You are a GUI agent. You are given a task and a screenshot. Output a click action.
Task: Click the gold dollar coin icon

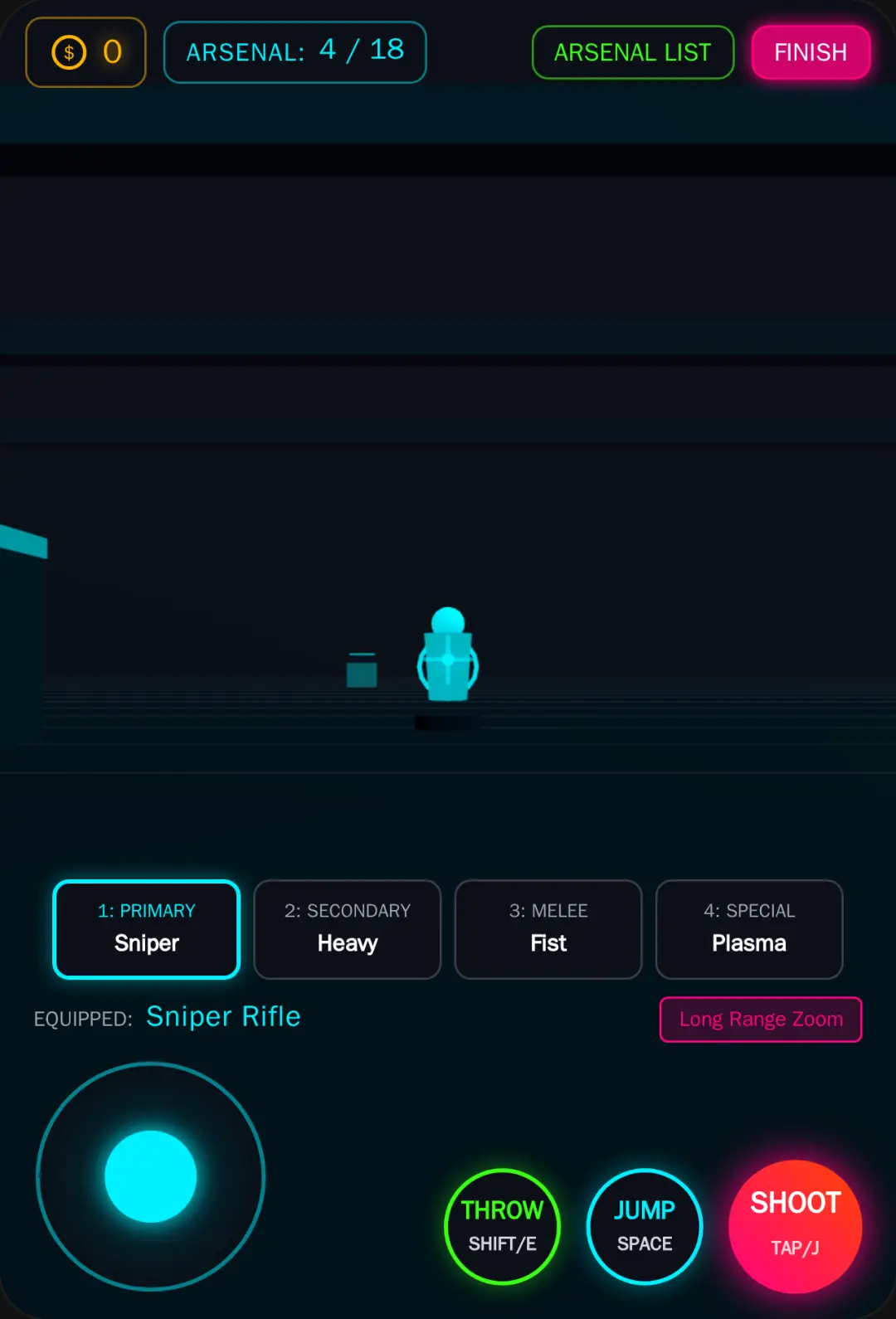pos(69,52)
